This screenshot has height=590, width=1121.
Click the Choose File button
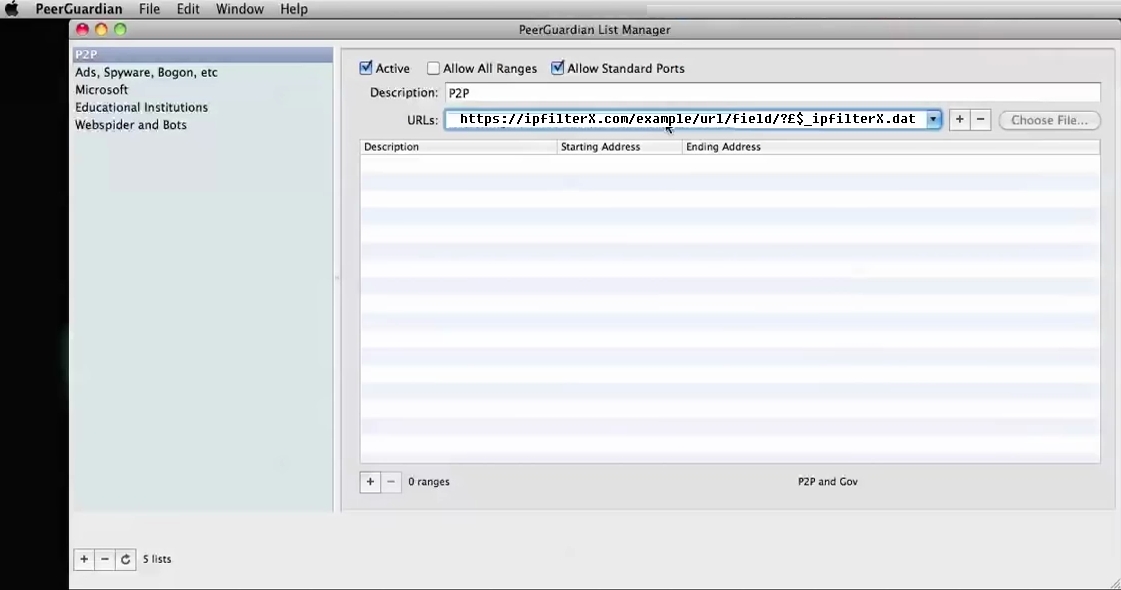1050,120
